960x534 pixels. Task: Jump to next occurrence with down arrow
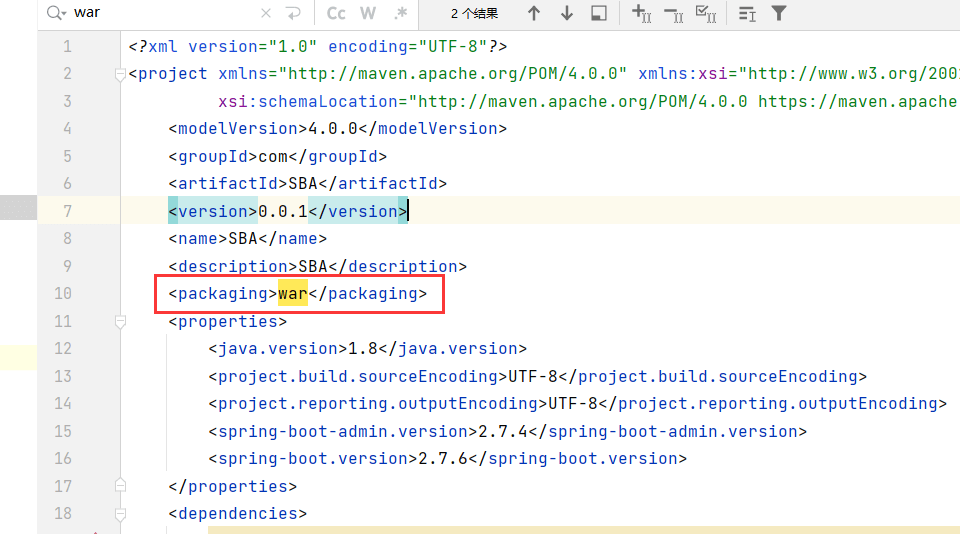(567, 13)
